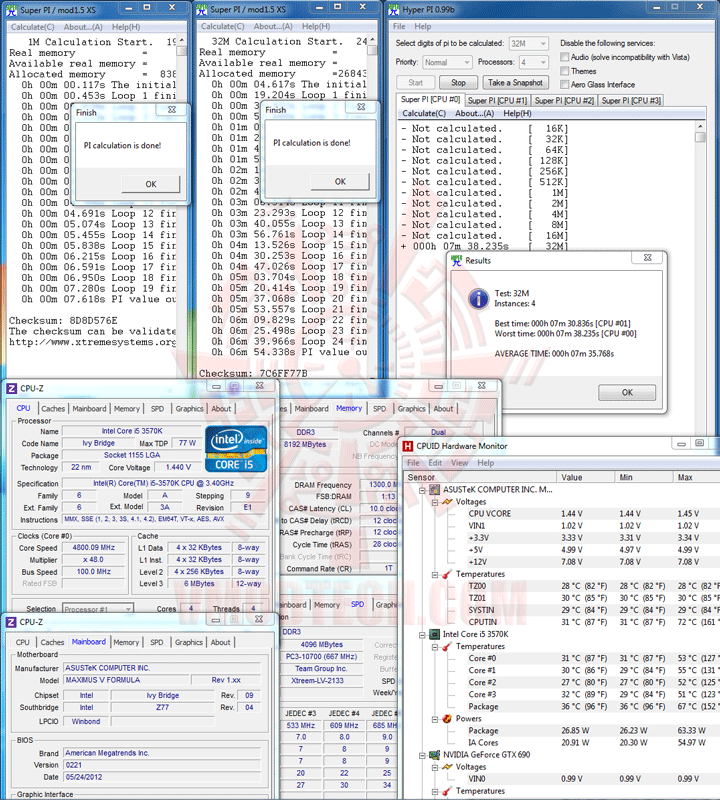
Task: Click the Super PI icon in 32M window title
Action: [x=202, y=10]
